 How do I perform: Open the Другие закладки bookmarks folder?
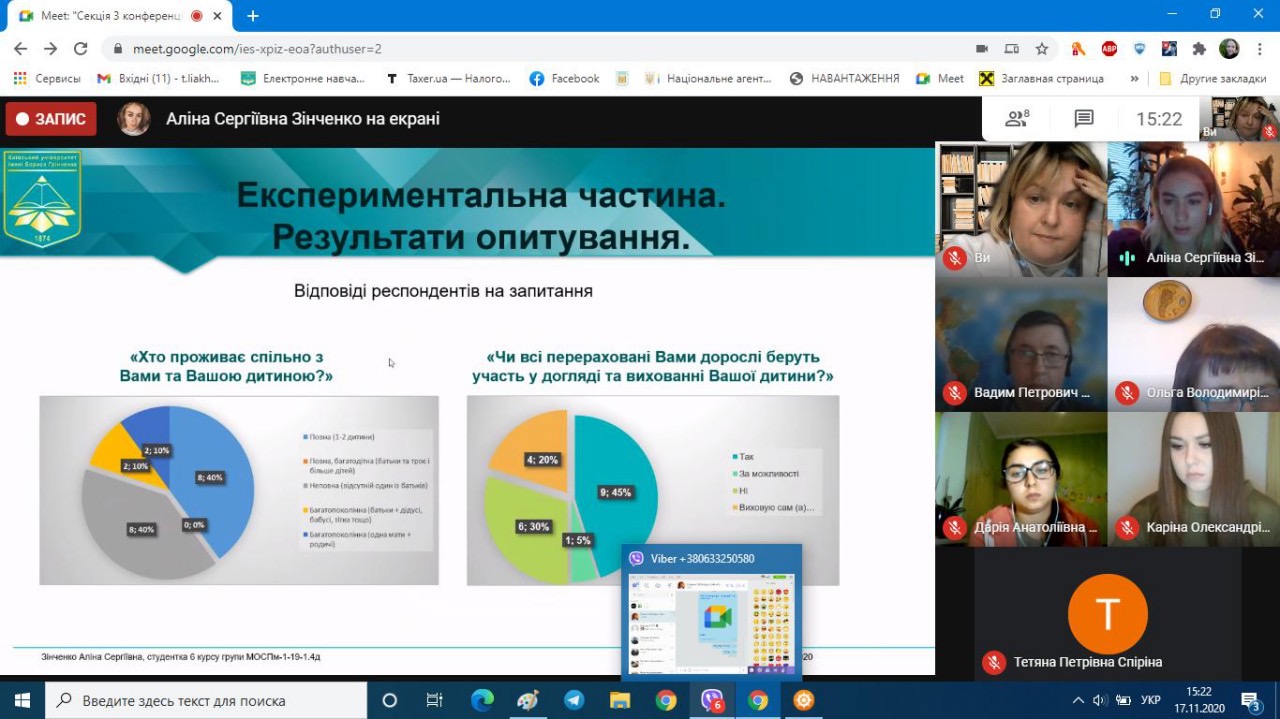(x=1210, y=78)
